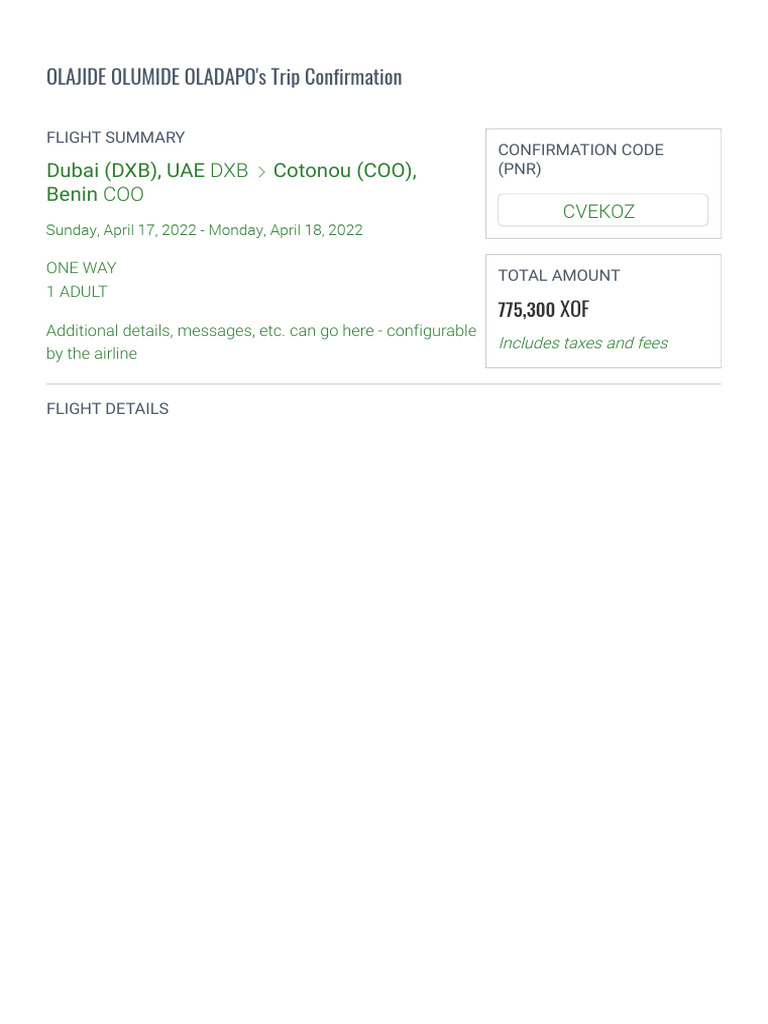Click the ONE WAY trip type label
The image size is (768, 1024).
pos(81,268)
